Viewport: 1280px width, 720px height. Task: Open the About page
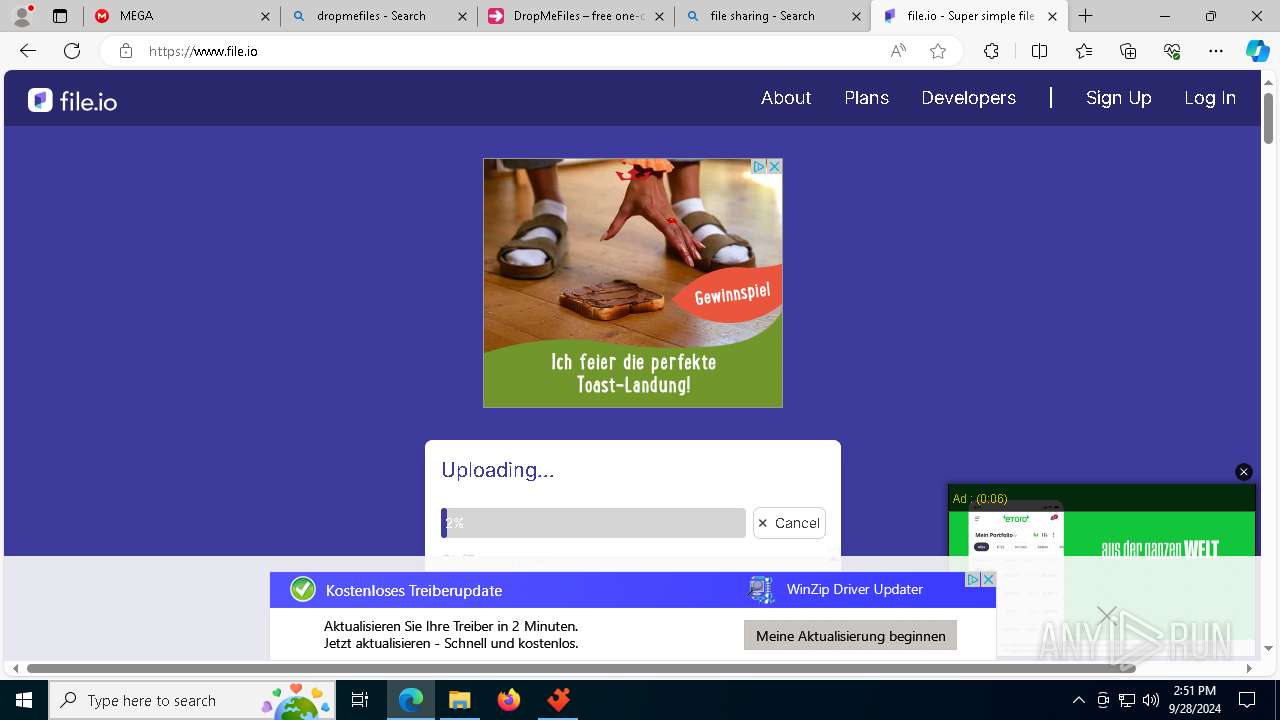click(x=786, y=98)
